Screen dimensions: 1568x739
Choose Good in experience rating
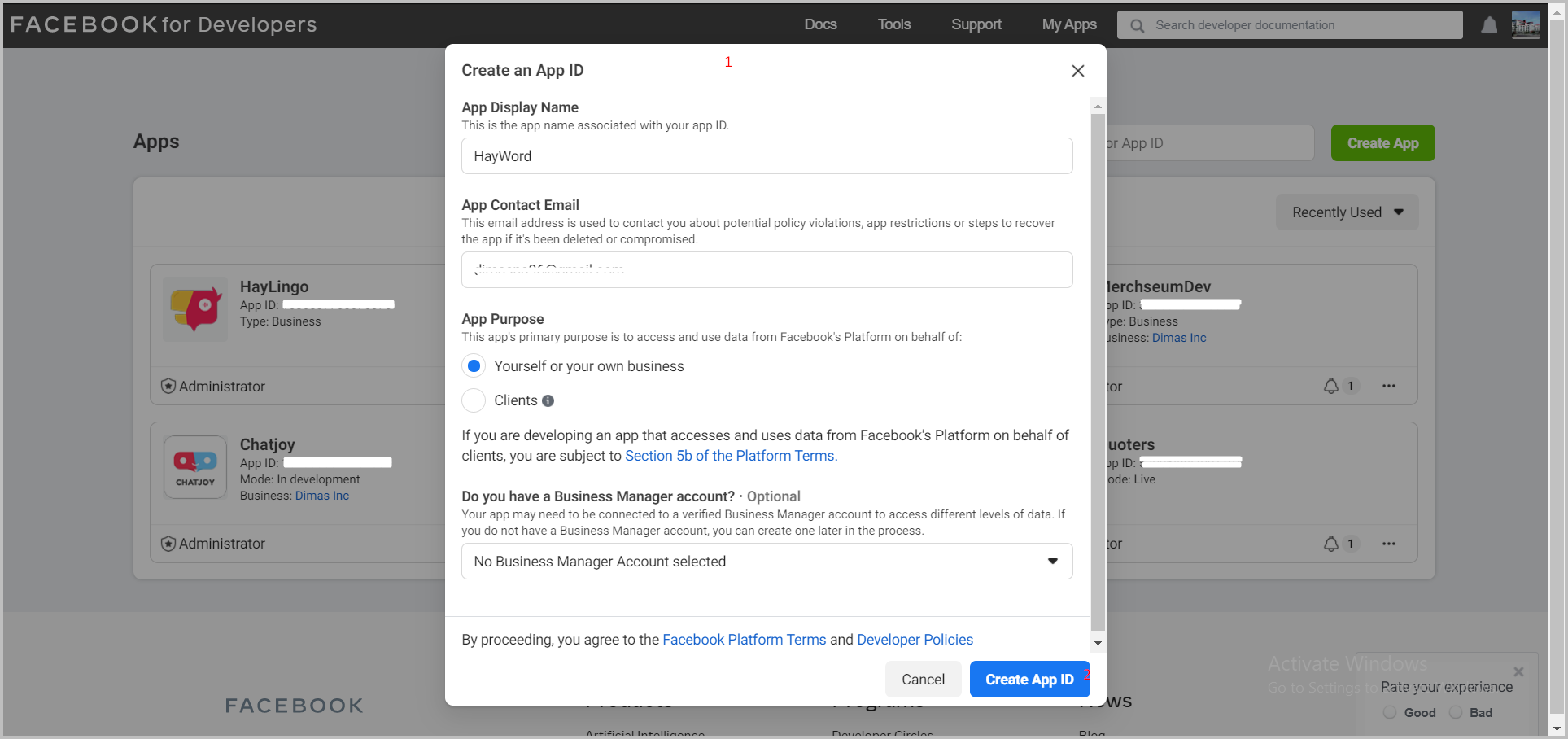(x=1390, y=712)
